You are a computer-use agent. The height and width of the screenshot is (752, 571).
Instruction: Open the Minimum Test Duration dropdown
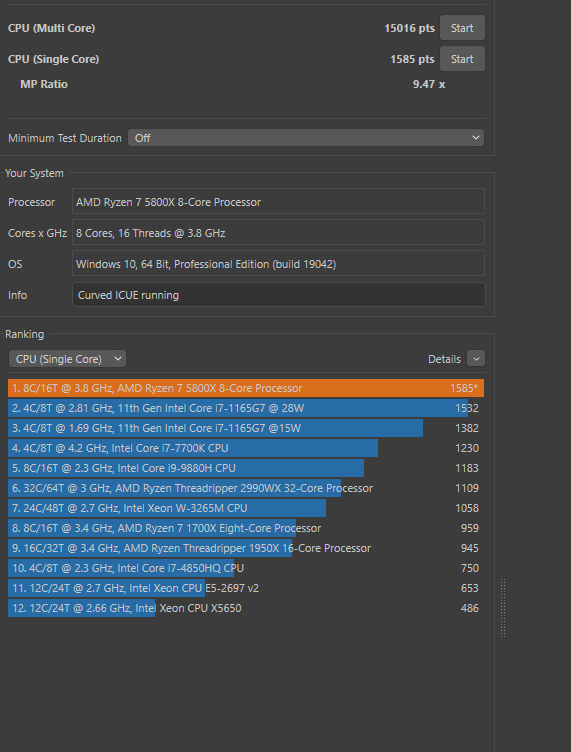[306, 138]
